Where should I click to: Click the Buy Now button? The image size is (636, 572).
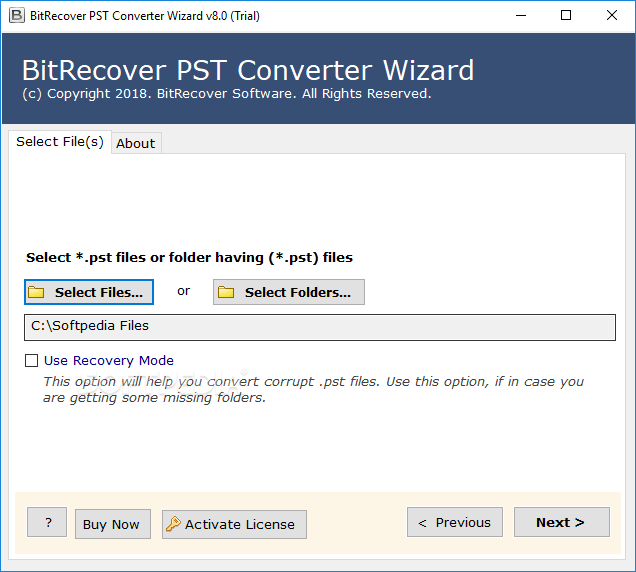(113, 524)
